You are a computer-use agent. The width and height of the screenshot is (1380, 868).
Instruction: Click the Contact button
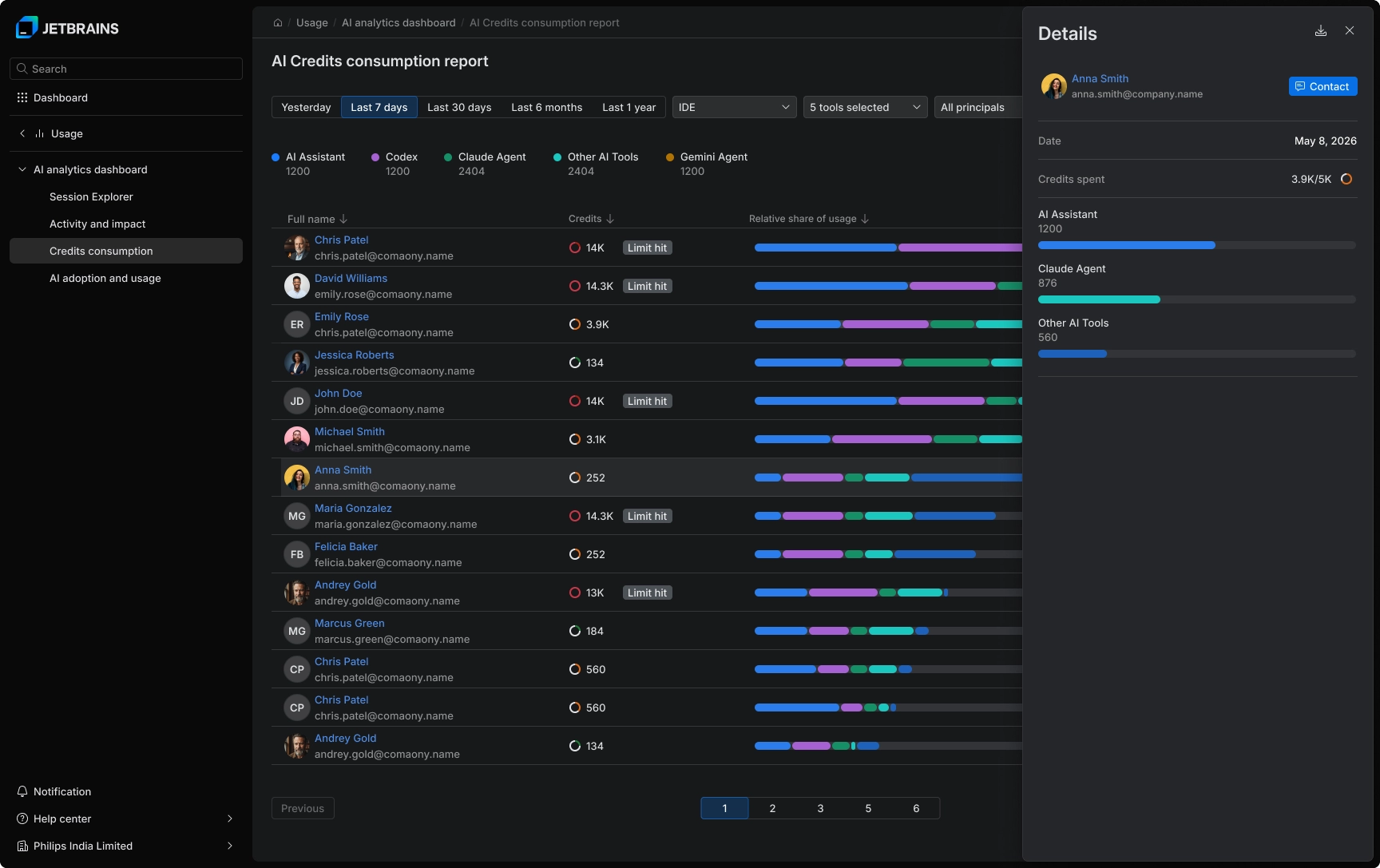pos(1322,86)
